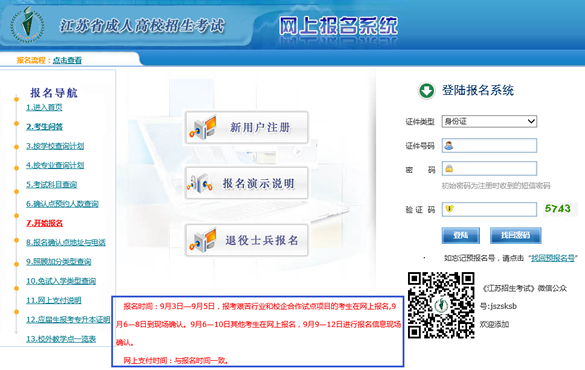Image resolution: width=585 pixels, height=370 pixels.
Task: Click the 退役士兵报名 button
Action: [247, 240]
